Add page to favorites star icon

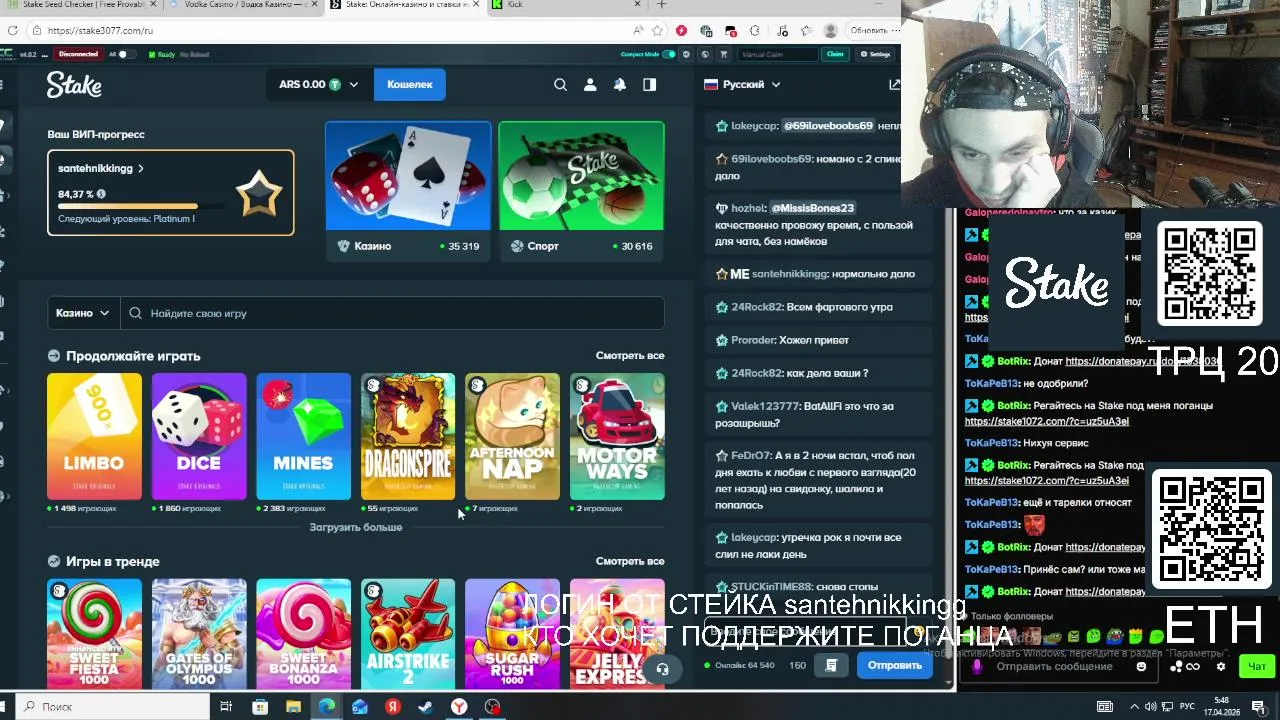point(657,31)
